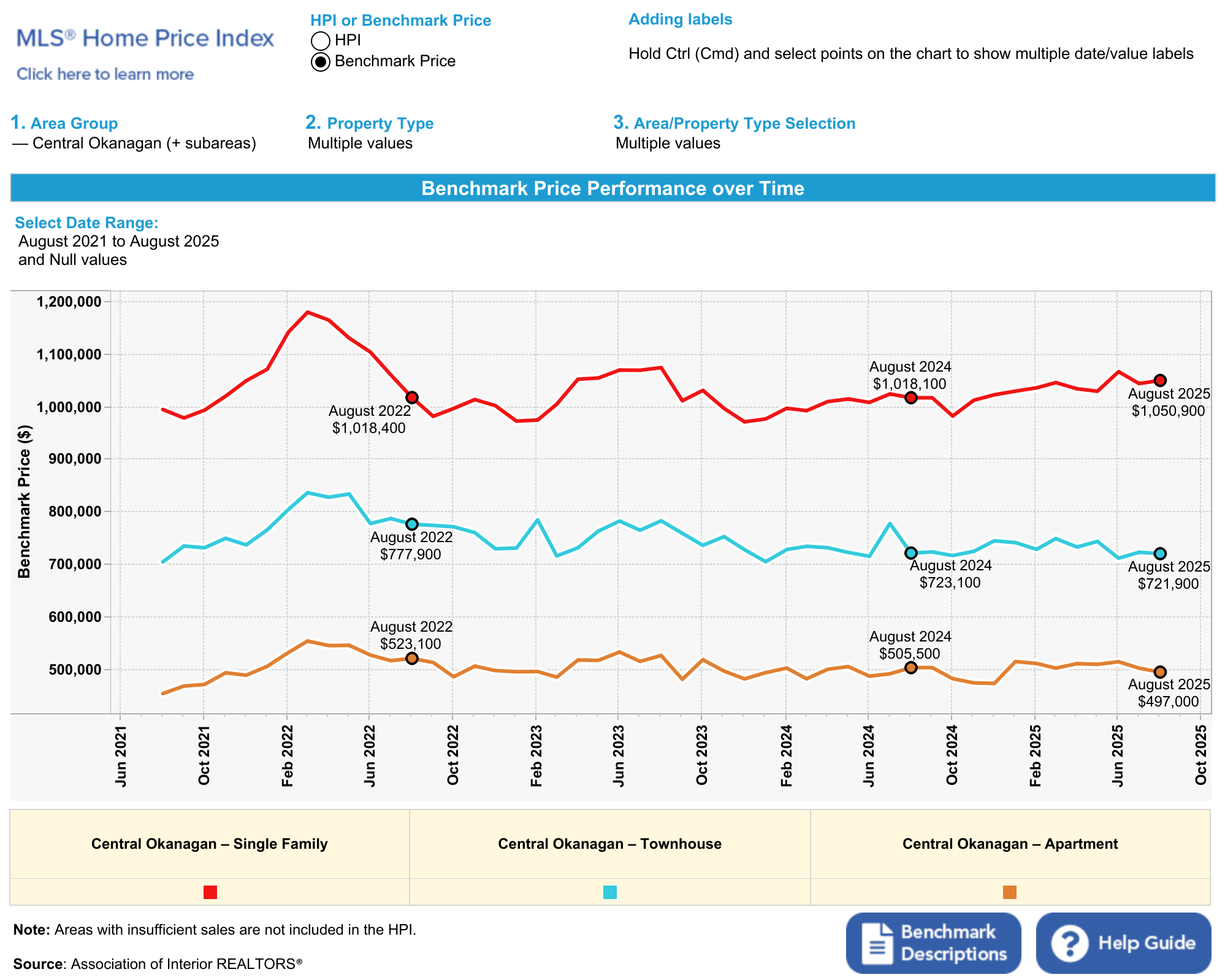Click the Oct 2025 x-axis label
Image resolution: width=1225 pixels, height=980 pixels.
pyautogui.click(x=1201, y=755)
